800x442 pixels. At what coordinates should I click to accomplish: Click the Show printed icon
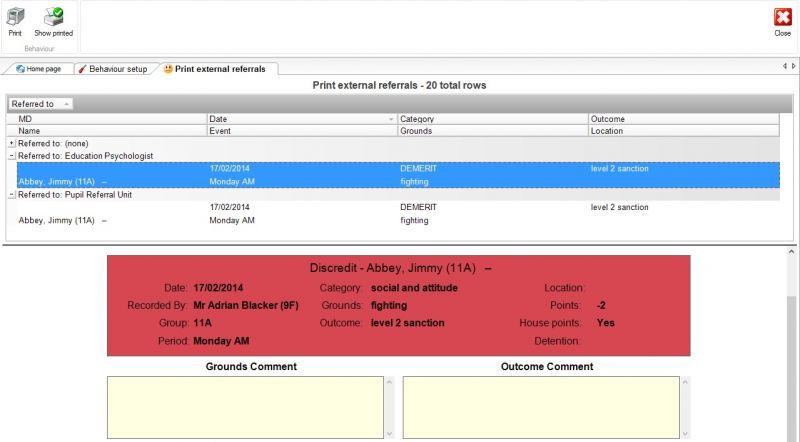point(54,22)
